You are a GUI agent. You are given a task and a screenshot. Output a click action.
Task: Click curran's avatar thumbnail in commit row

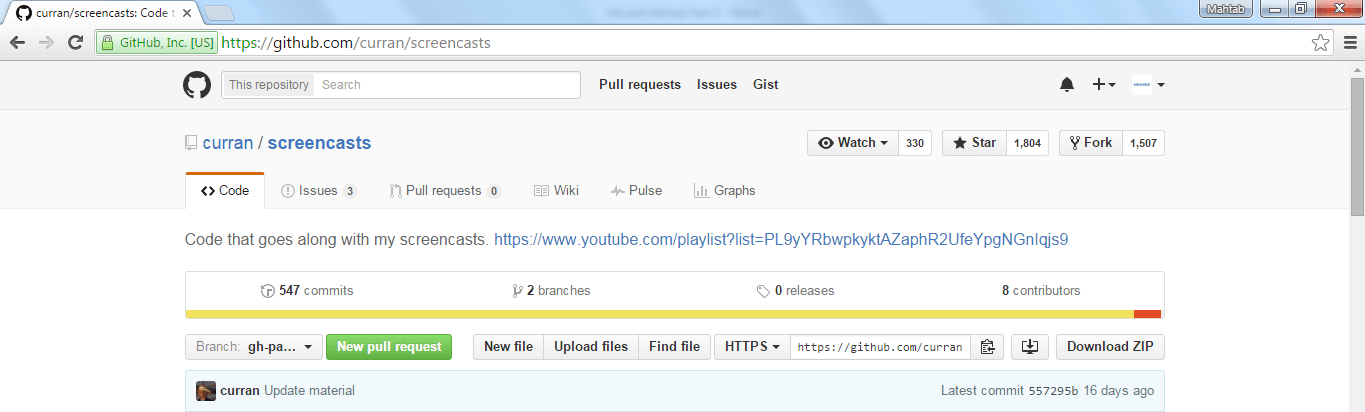pos(206,391)
